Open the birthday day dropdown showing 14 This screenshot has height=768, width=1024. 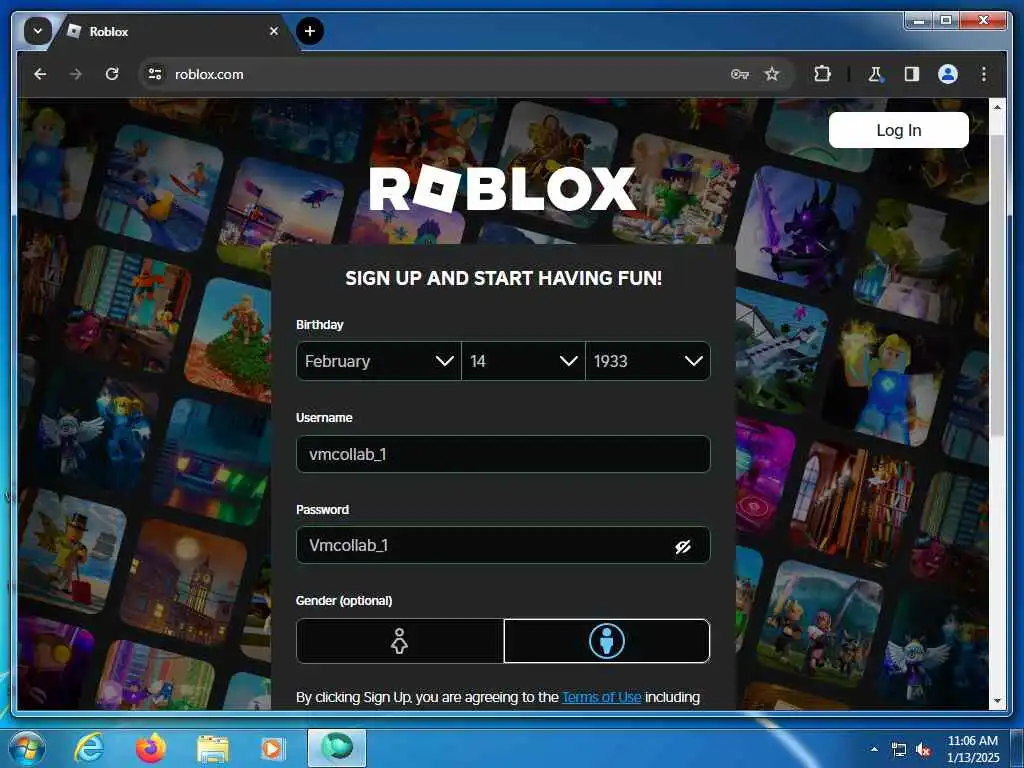(x=523, y=361)
